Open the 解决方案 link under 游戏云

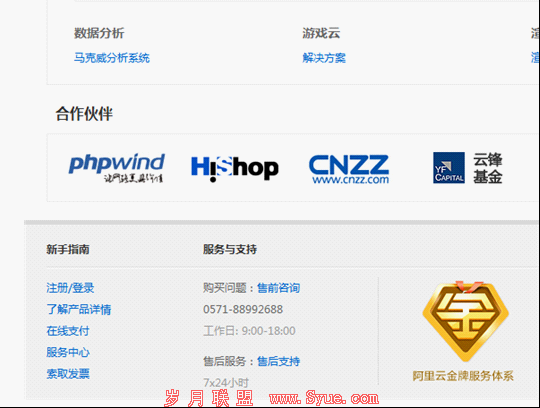point(324,57)
